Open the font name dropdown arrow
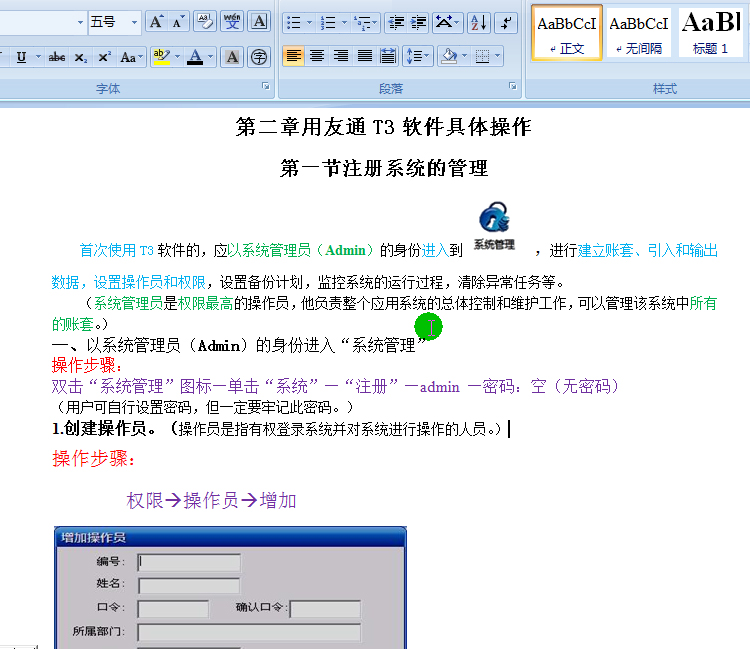750x649 pixels. [80, 22]
